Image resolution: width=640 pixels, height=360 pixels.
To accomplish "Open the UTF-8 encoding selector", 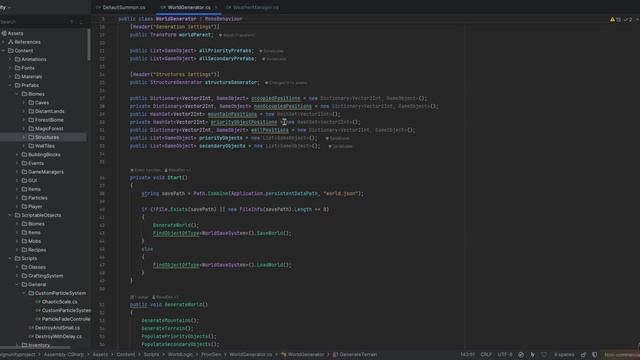I will (x=504, y=355).
